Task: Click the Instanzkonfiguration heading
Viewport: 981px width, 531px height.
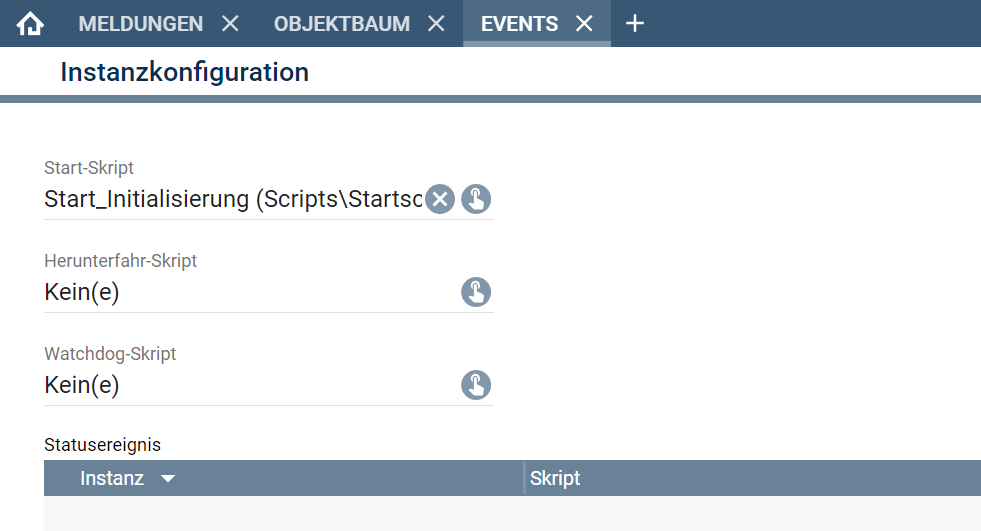Action: pyautogui.click(x=185, y=72)
